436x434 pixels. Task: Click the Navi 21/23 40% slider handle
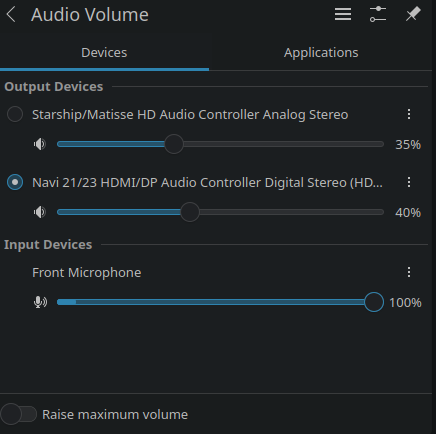pyautogui.click(x=190, y=212)
